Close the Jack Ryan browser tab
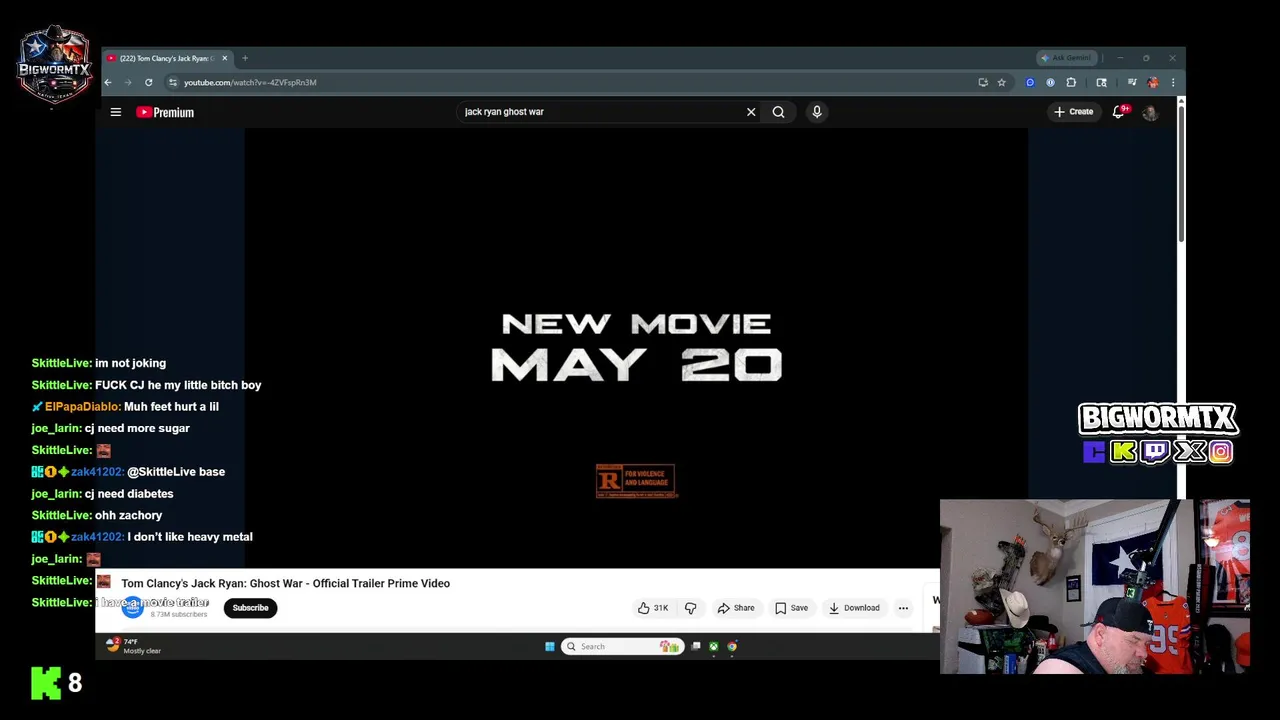The width and height of the screenshot is (1280, 720). coord(224,58)
